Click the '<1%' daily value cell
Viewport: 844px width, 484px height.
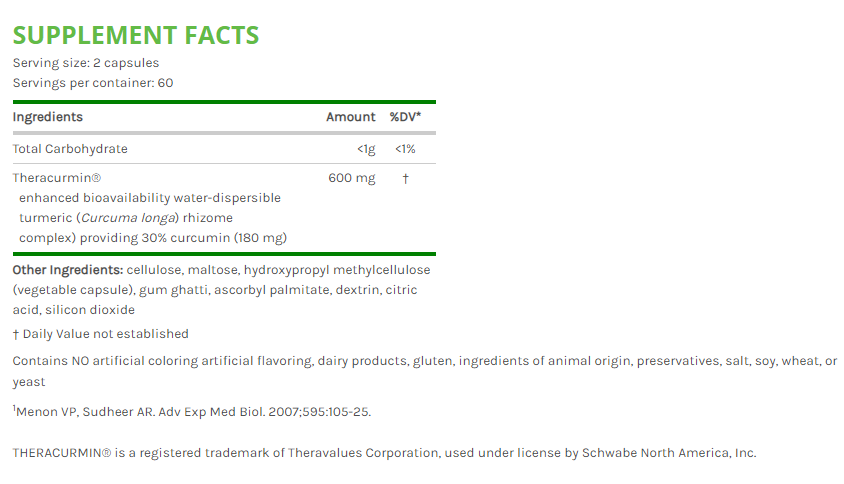tap(405, 149)
